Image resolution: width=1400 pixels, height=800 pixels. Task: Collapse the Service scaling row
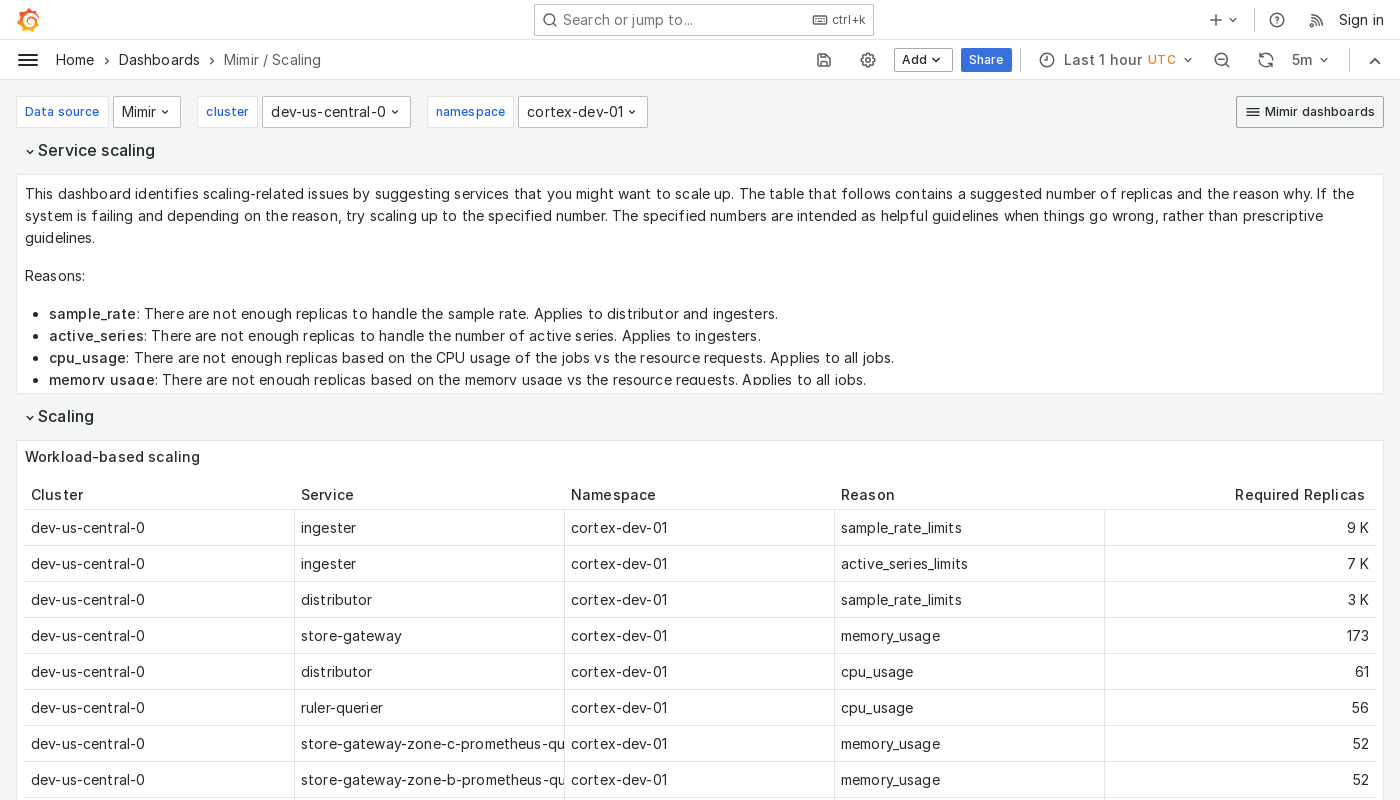[90, 150]
